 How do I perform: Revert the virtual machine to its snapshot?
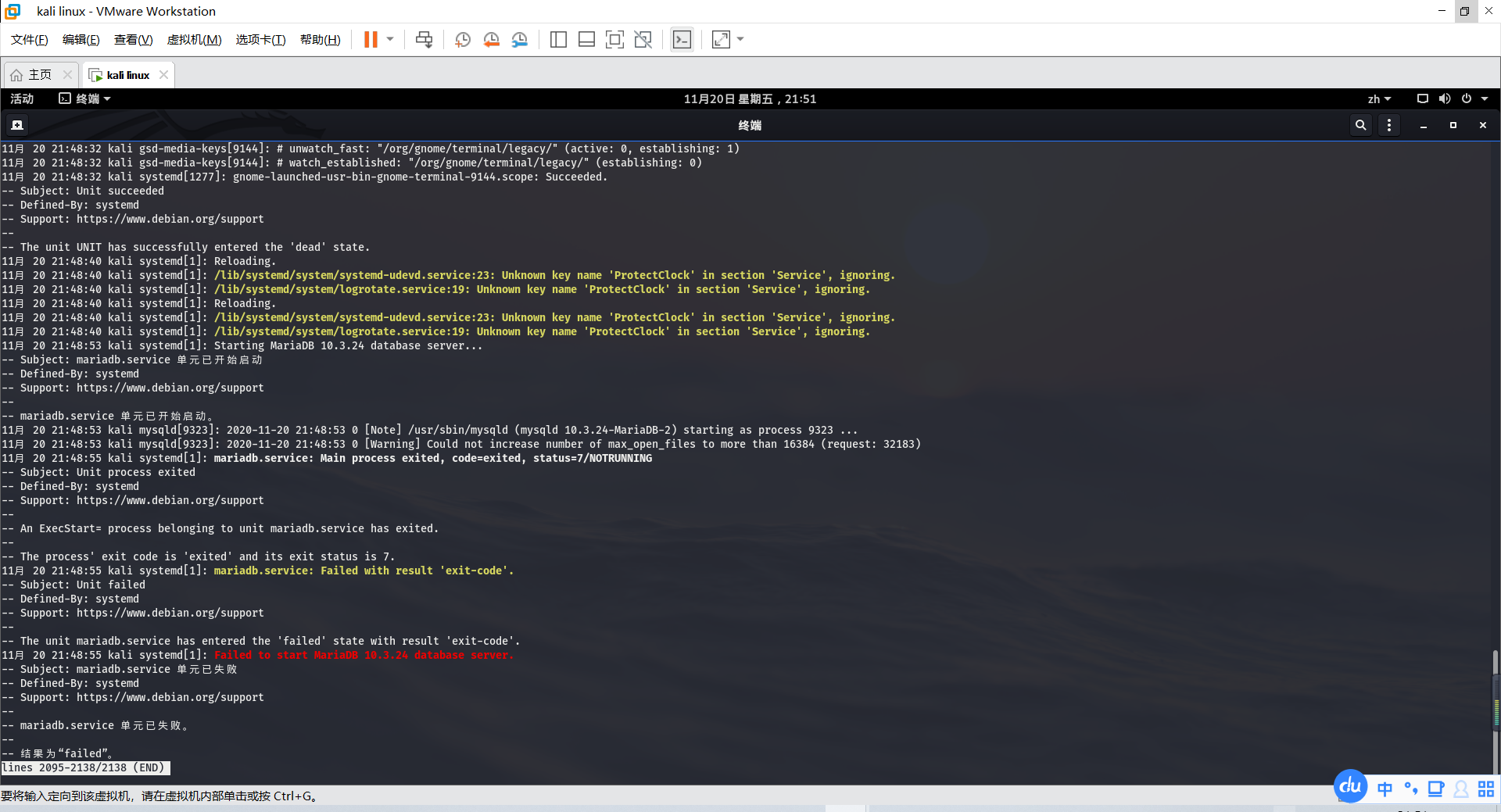[x=491, y=39]
